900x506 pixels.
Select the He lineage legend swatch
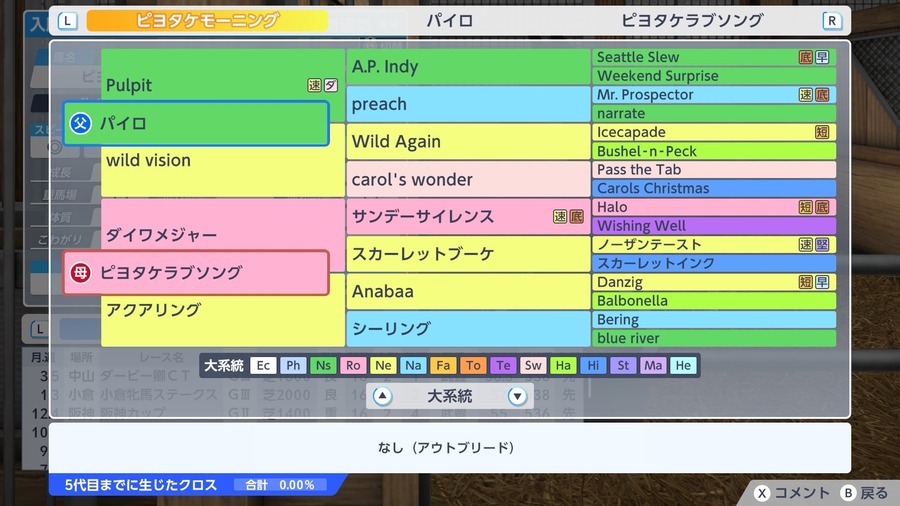pos(683,365)
